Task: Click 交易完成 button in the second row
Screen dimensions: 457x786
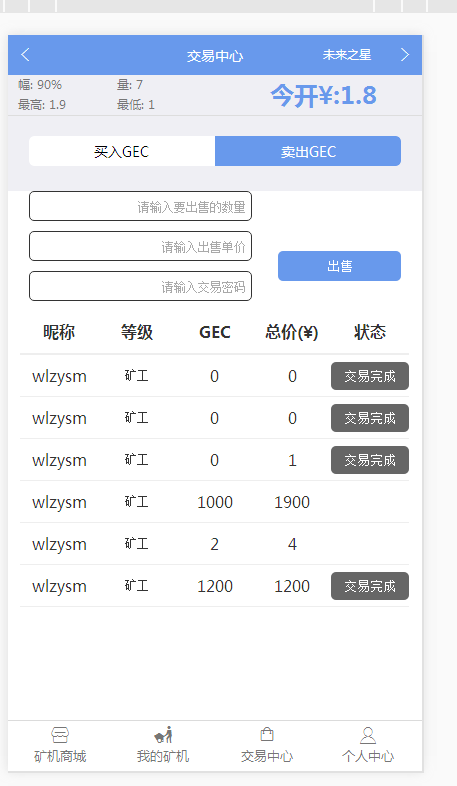Action: [x=370, y=418]
